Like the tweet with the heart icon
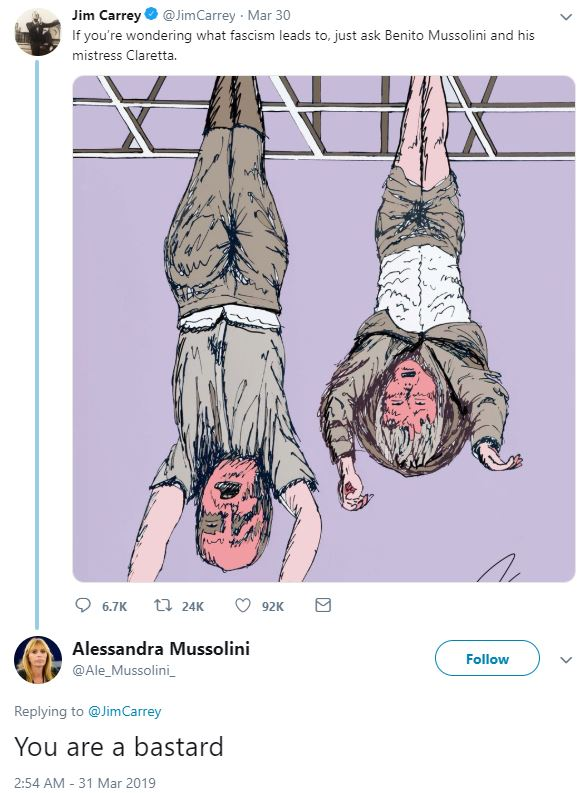This screenshot has width=584, height=793. pyautogui.click(x=243, y=605)
